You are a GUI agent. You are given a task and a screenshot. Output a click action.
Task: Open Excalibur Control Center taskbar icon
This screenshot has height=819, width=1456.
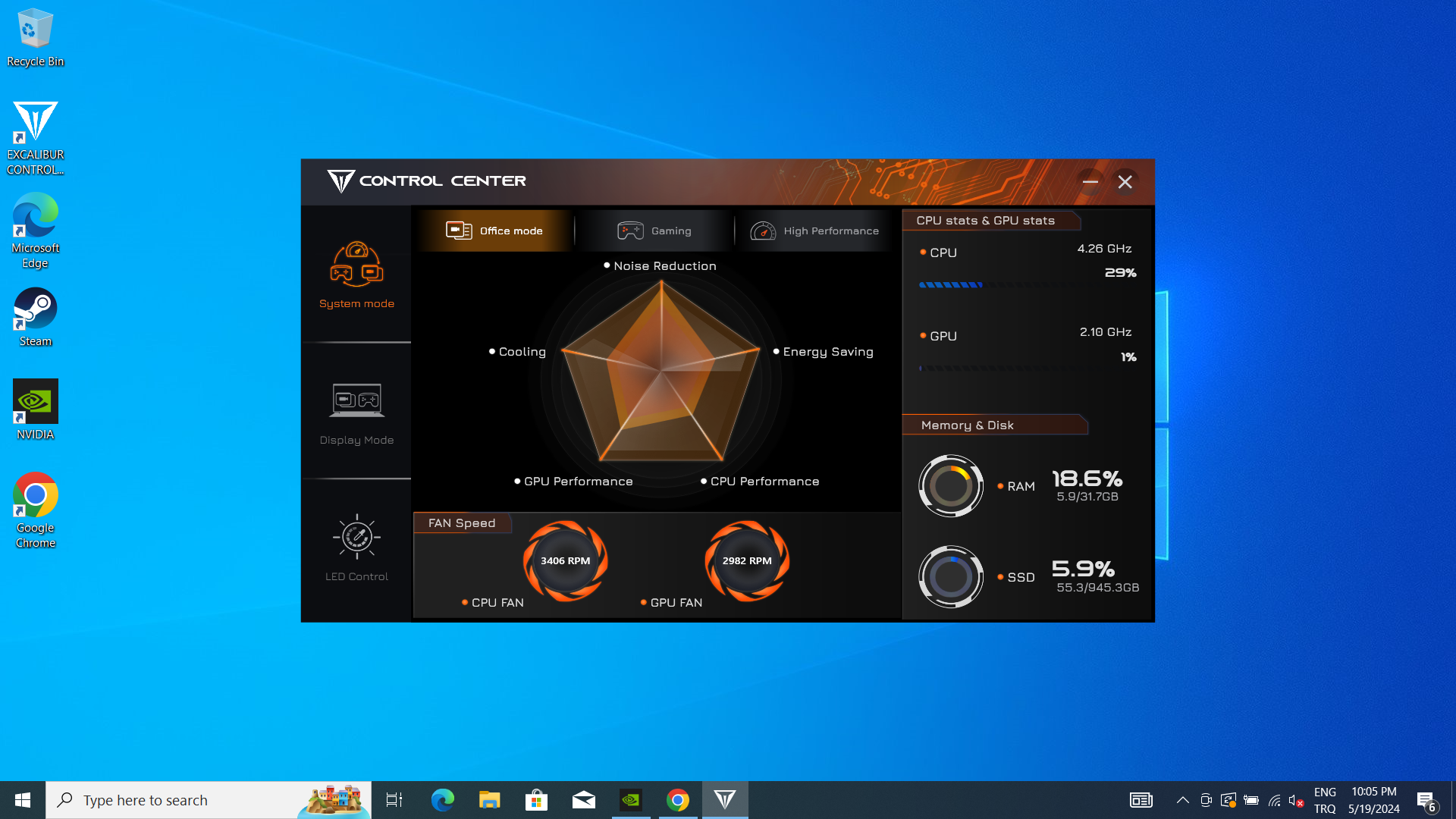725,800
